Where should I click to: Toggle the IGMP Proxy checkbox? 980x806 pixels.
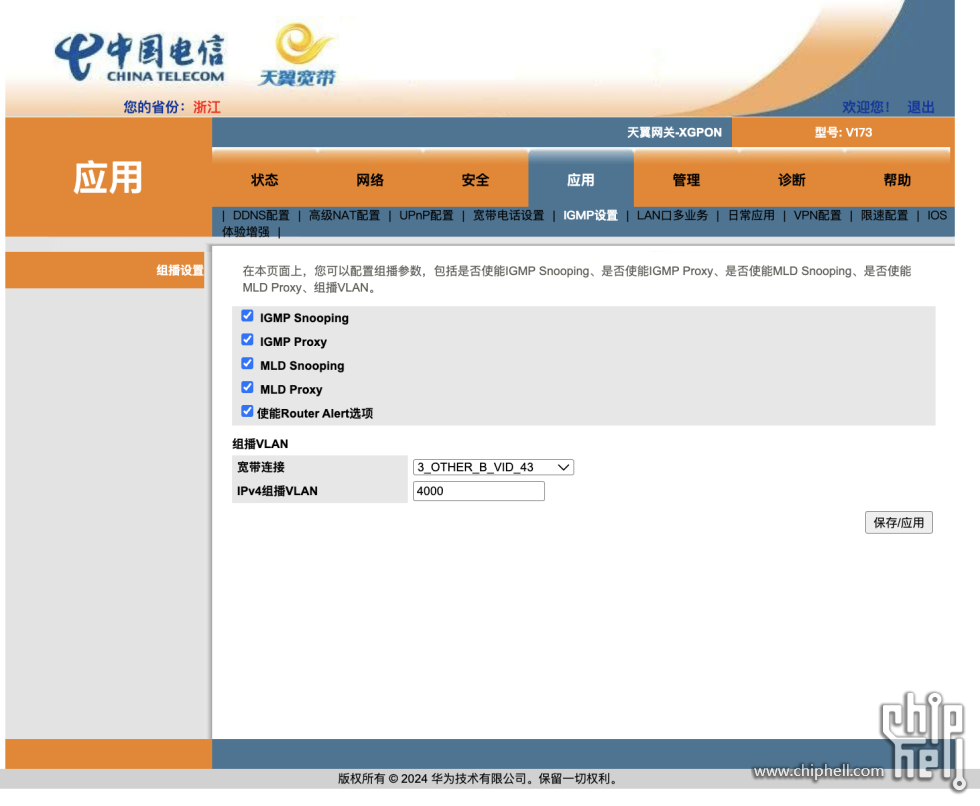[248, 340]
